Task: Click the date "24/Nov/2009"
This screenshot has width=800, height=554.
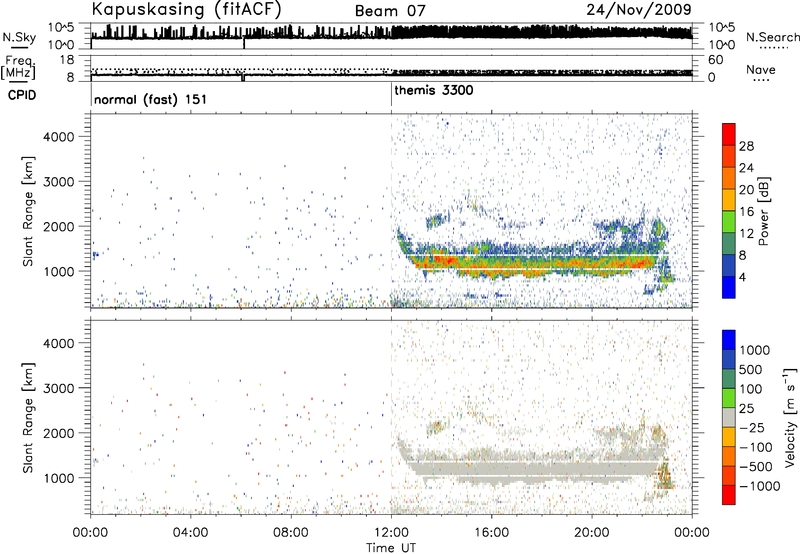Action: pos(639,9)
